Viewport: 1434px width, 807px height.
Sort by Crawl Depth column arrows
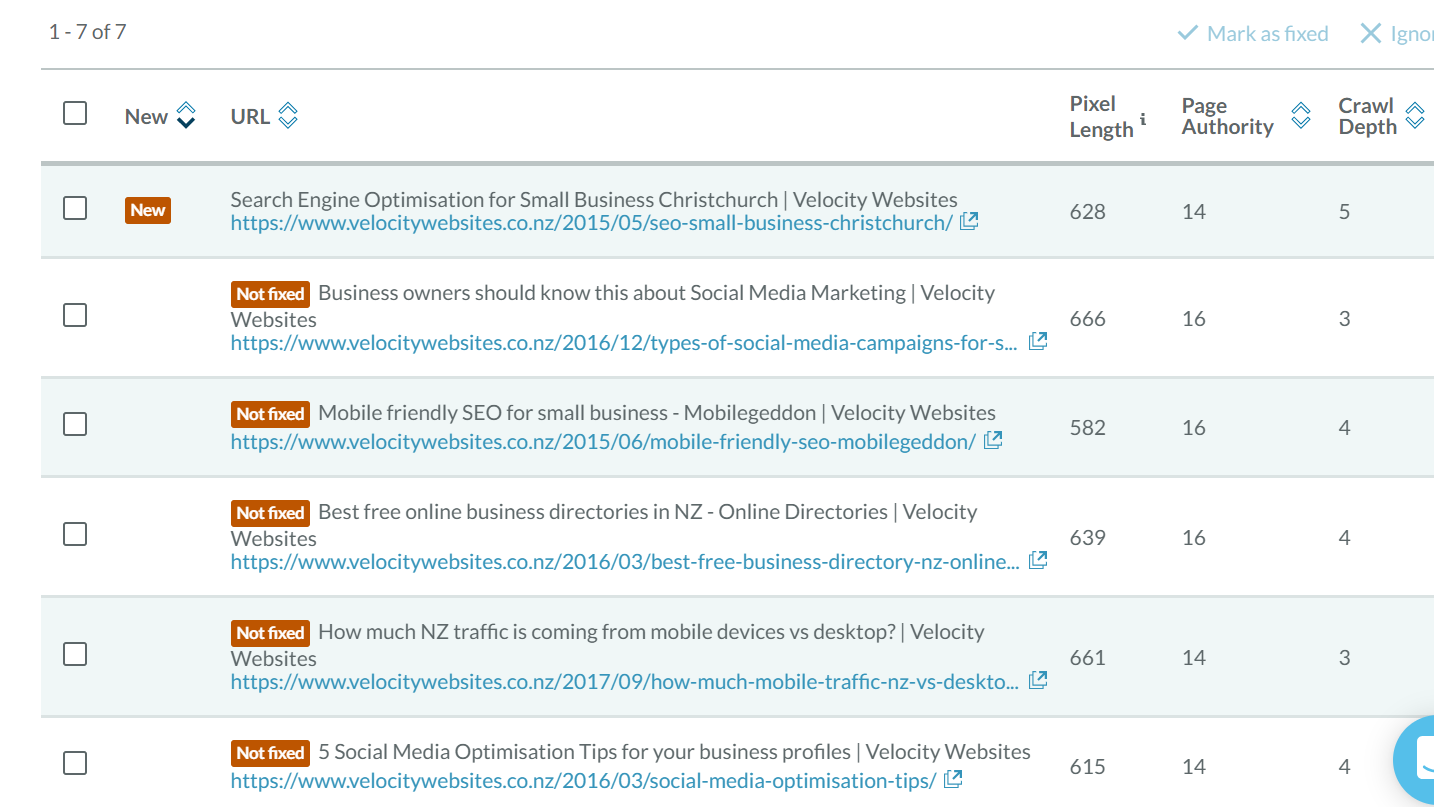click(x=1414, y=116)
